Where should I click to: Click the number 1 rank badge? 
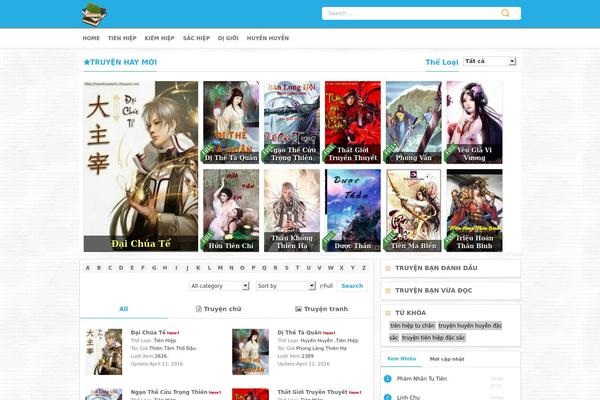(x=388, y=379)
